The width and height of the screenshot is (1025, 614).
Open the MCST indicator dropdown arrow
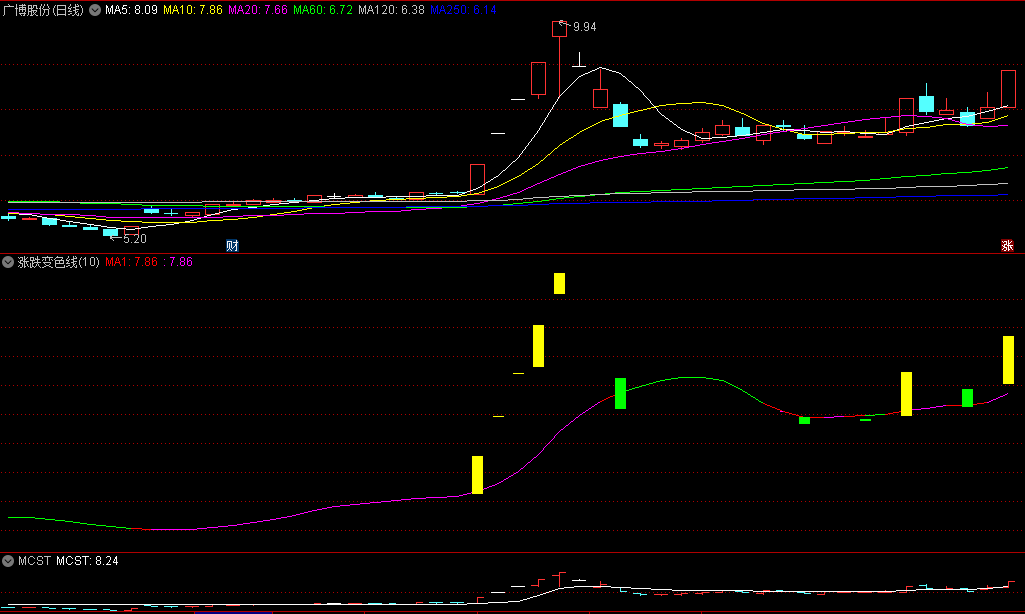(x=8, y=561)
